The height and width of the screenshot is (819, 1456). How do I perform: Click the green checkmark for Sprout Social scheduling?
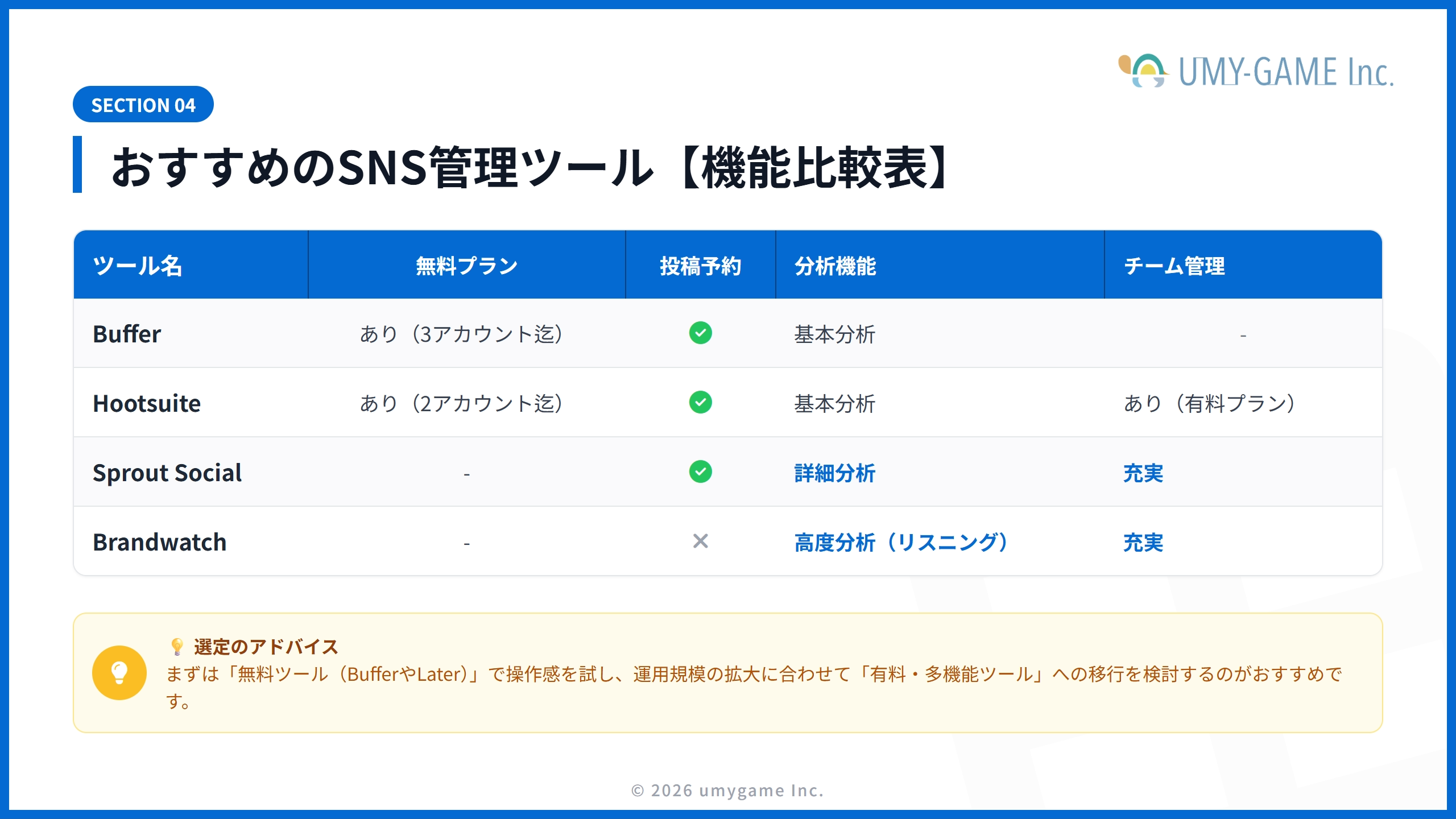pyautogui.click(x=700, y=472)
